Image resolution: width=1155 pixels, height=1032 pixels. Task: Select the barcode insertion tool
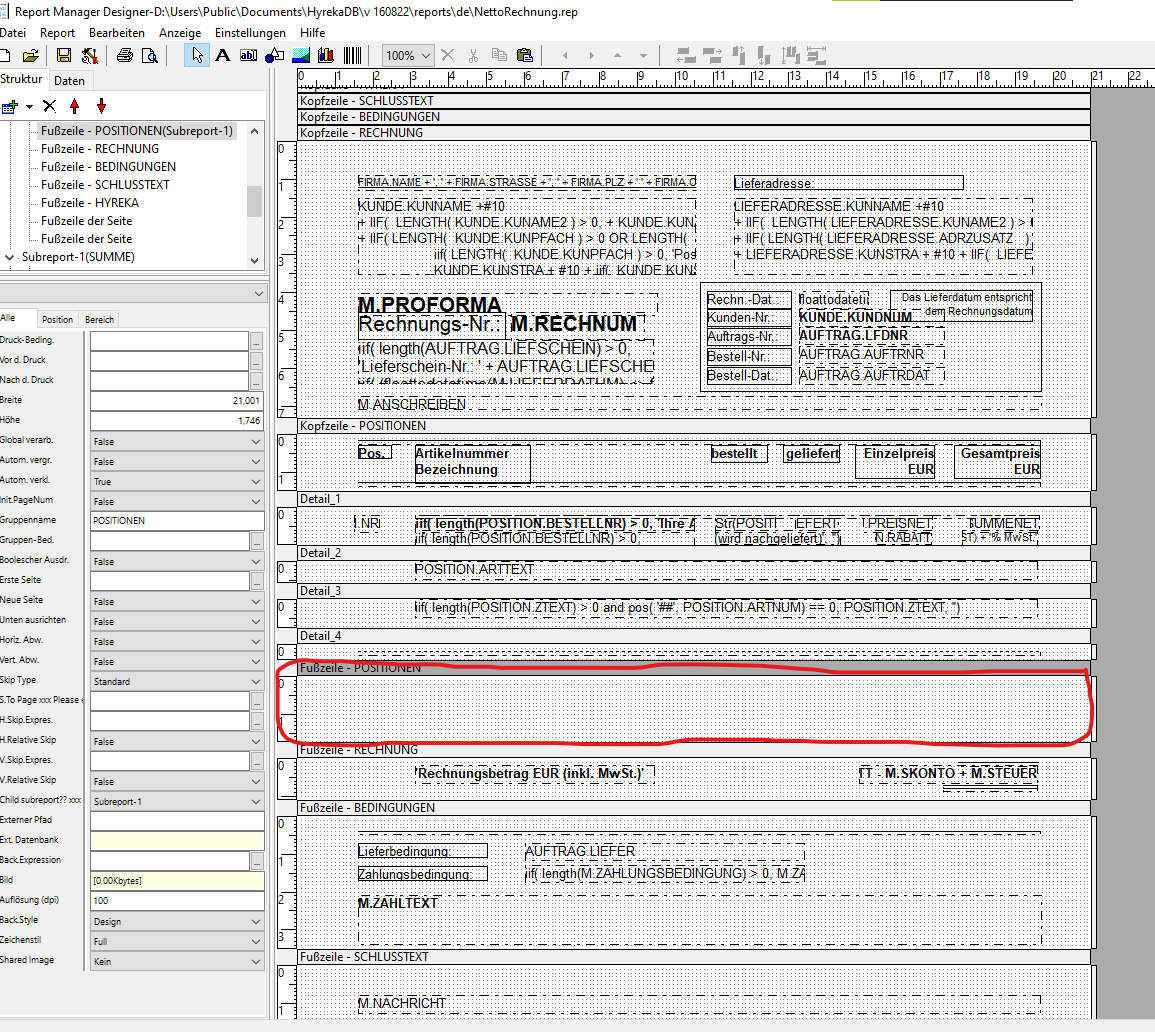click(353, 55)
